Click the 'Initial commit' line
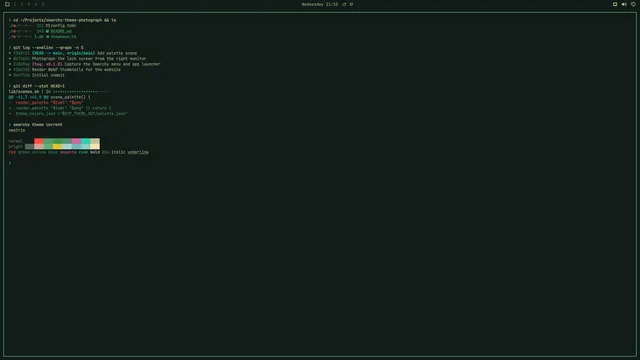Screen dimensions: 640x360 (x=48, y=75)
